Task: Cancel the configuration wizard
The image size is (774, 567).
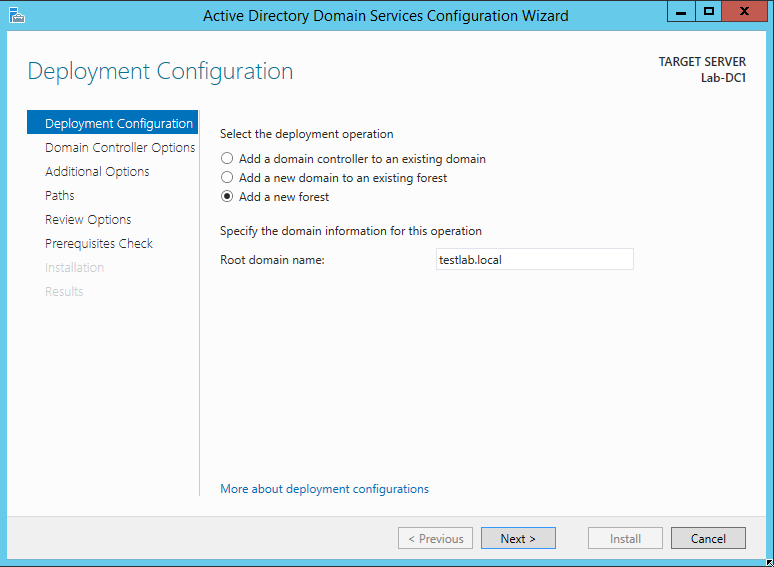Action: coord(708,538)
